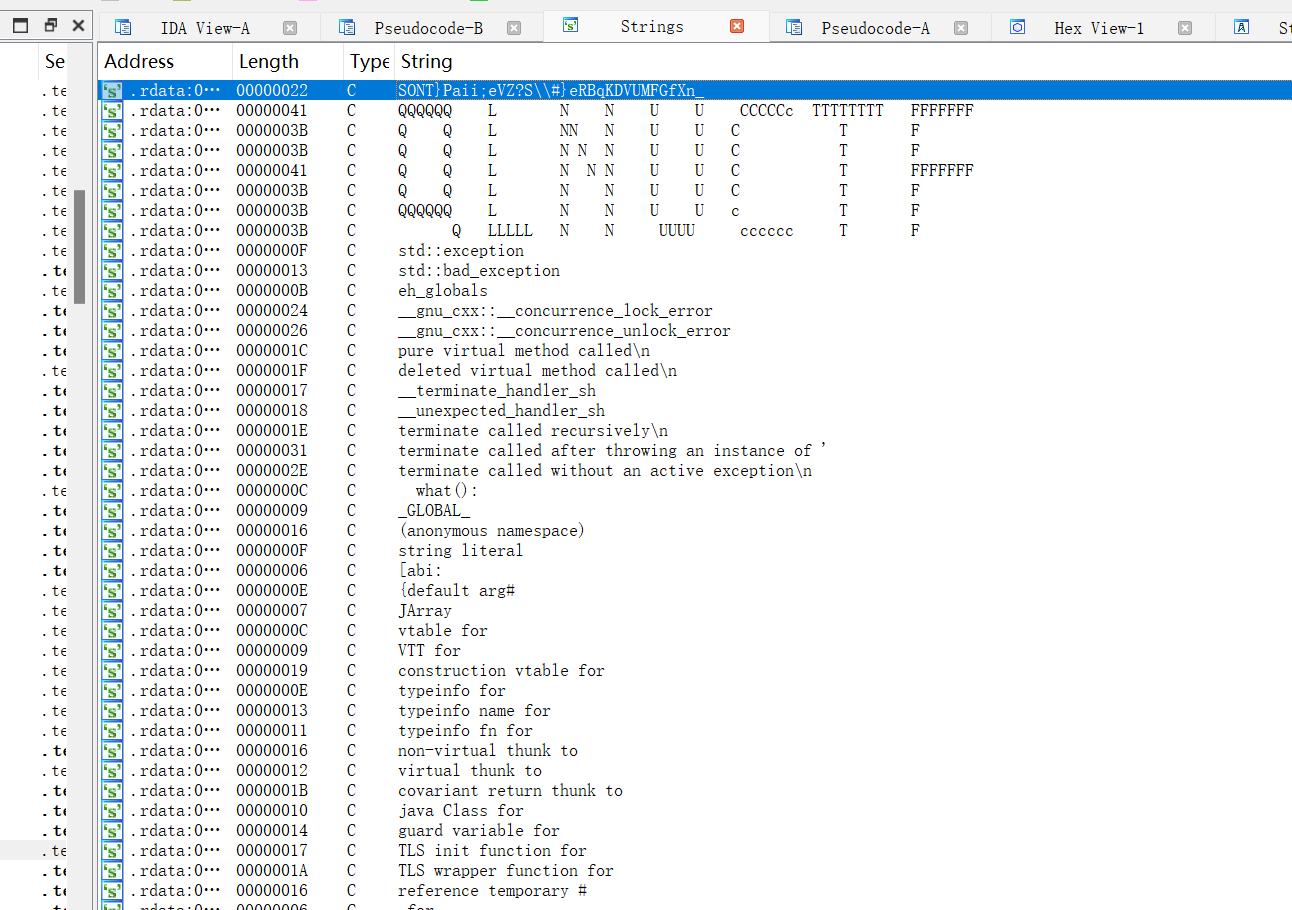This screenshot has width=1292, height=910.
Task: Sort strings by Address column
Action: pyautogui.click(x=139, y=62)
